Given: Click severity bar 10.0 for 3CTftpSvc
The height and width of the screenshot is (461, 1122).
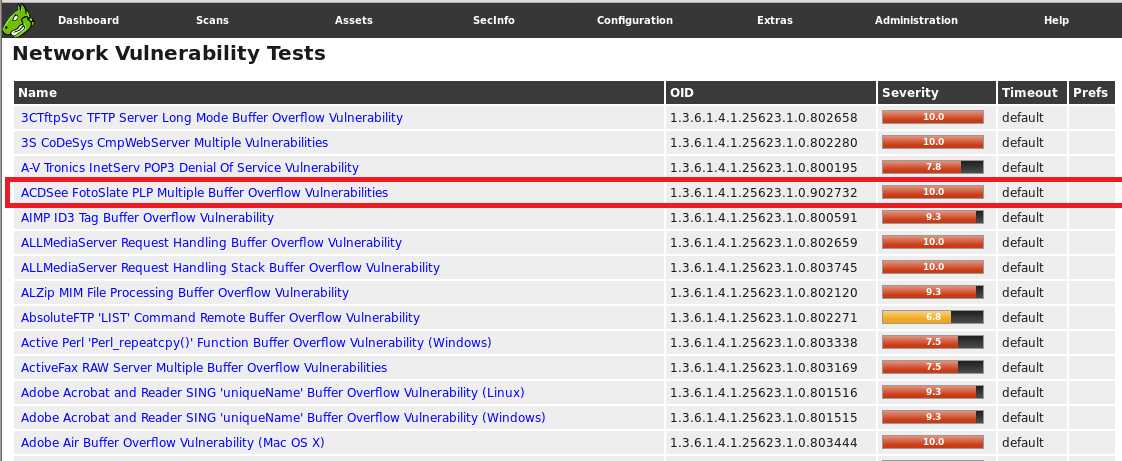Looking at the screenshot, I should point(933,117).
